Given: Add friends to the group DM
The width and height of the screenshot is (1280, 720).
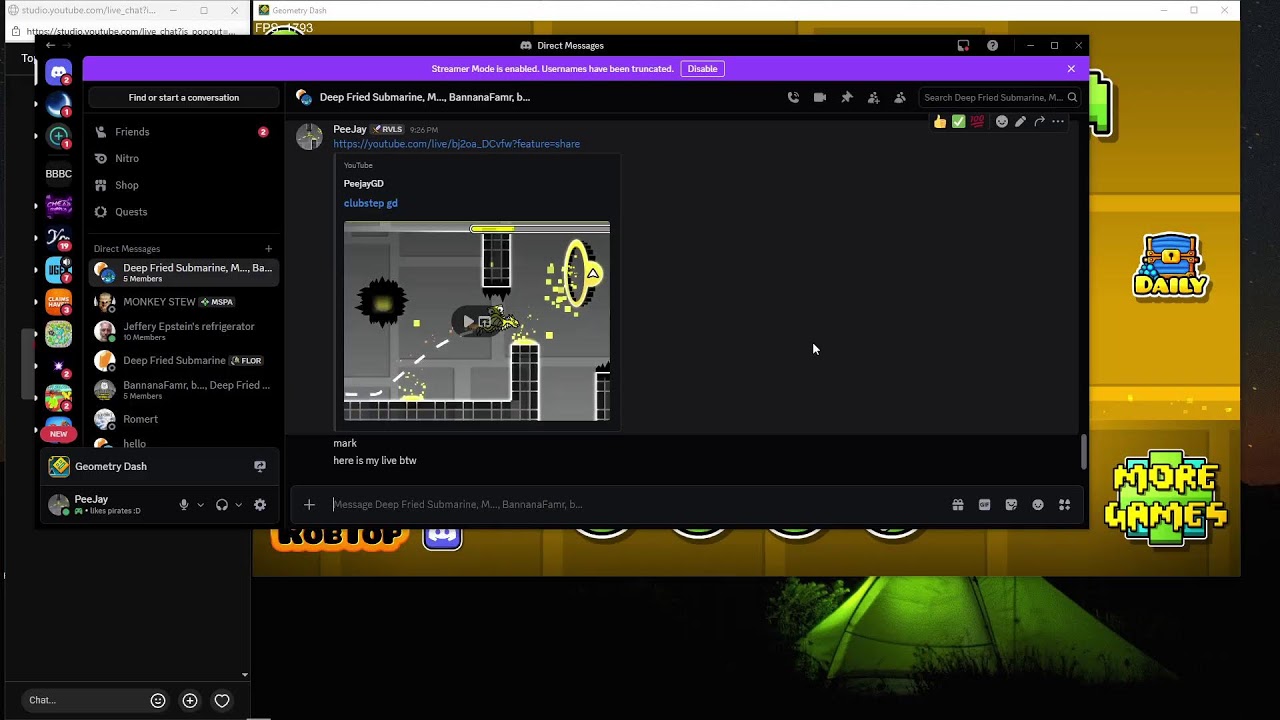Looking at the screenshot, I should (873, 97).
